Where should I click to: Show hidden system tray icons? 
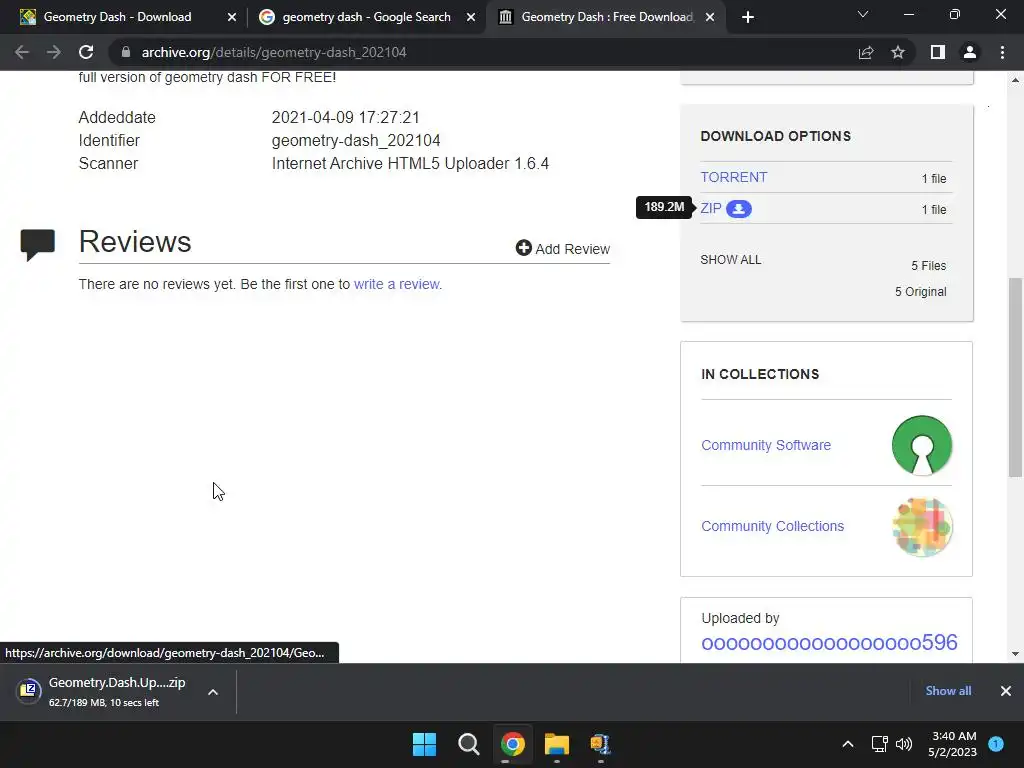[848, 744]
